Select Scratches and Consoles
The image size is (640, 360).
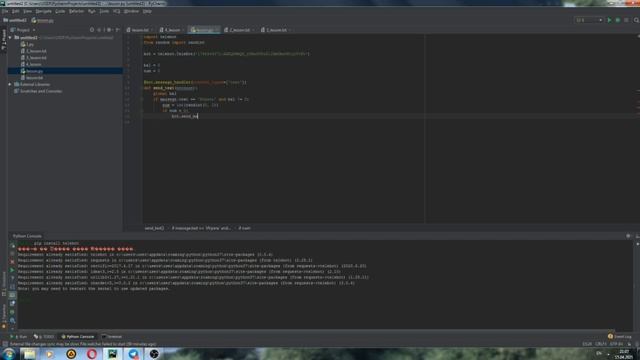tap(38, 91)
